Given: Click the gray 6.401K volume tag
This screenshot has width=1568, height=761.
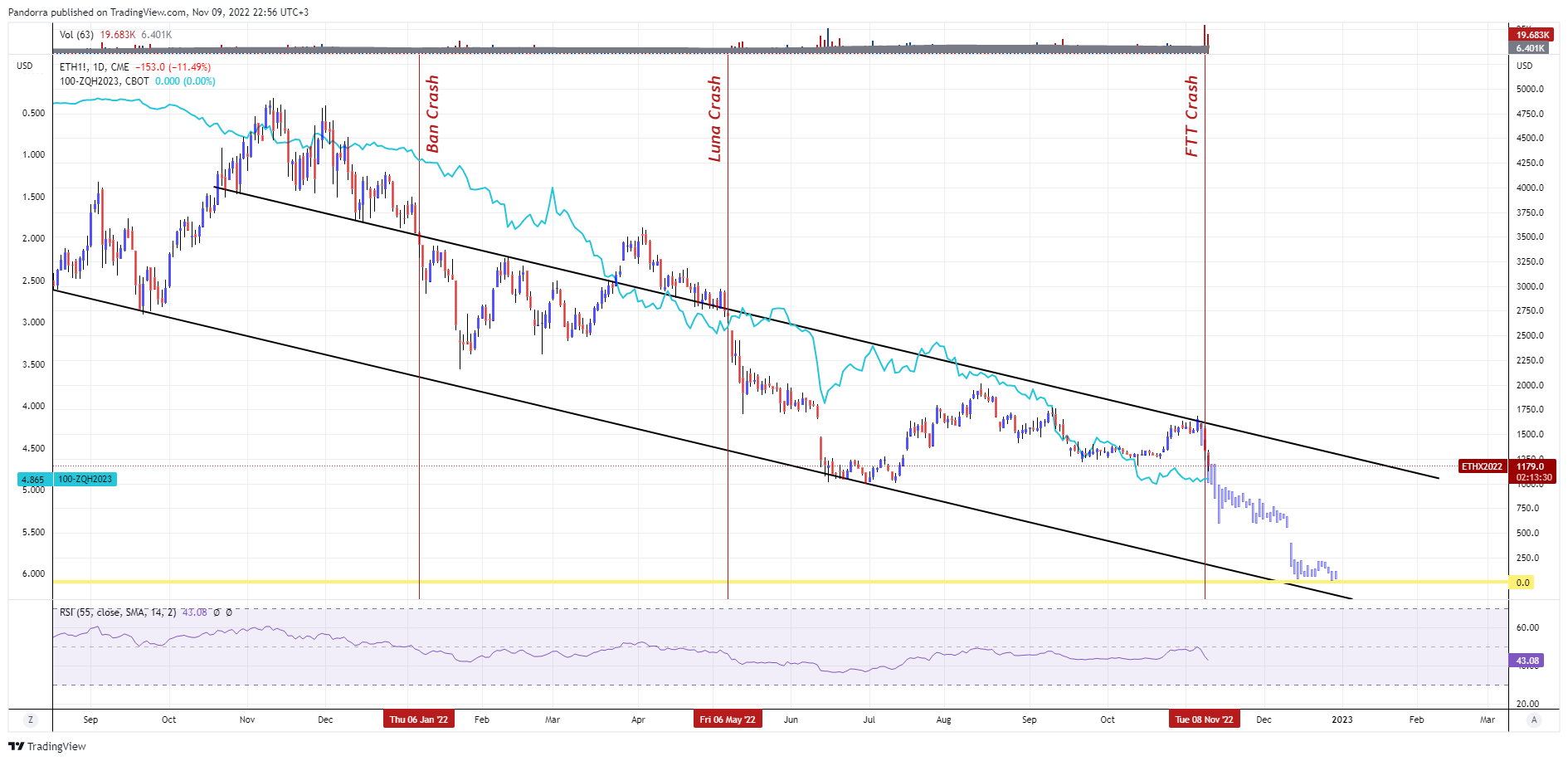Looking at the screenshot, I should (x=1530, y=48).
